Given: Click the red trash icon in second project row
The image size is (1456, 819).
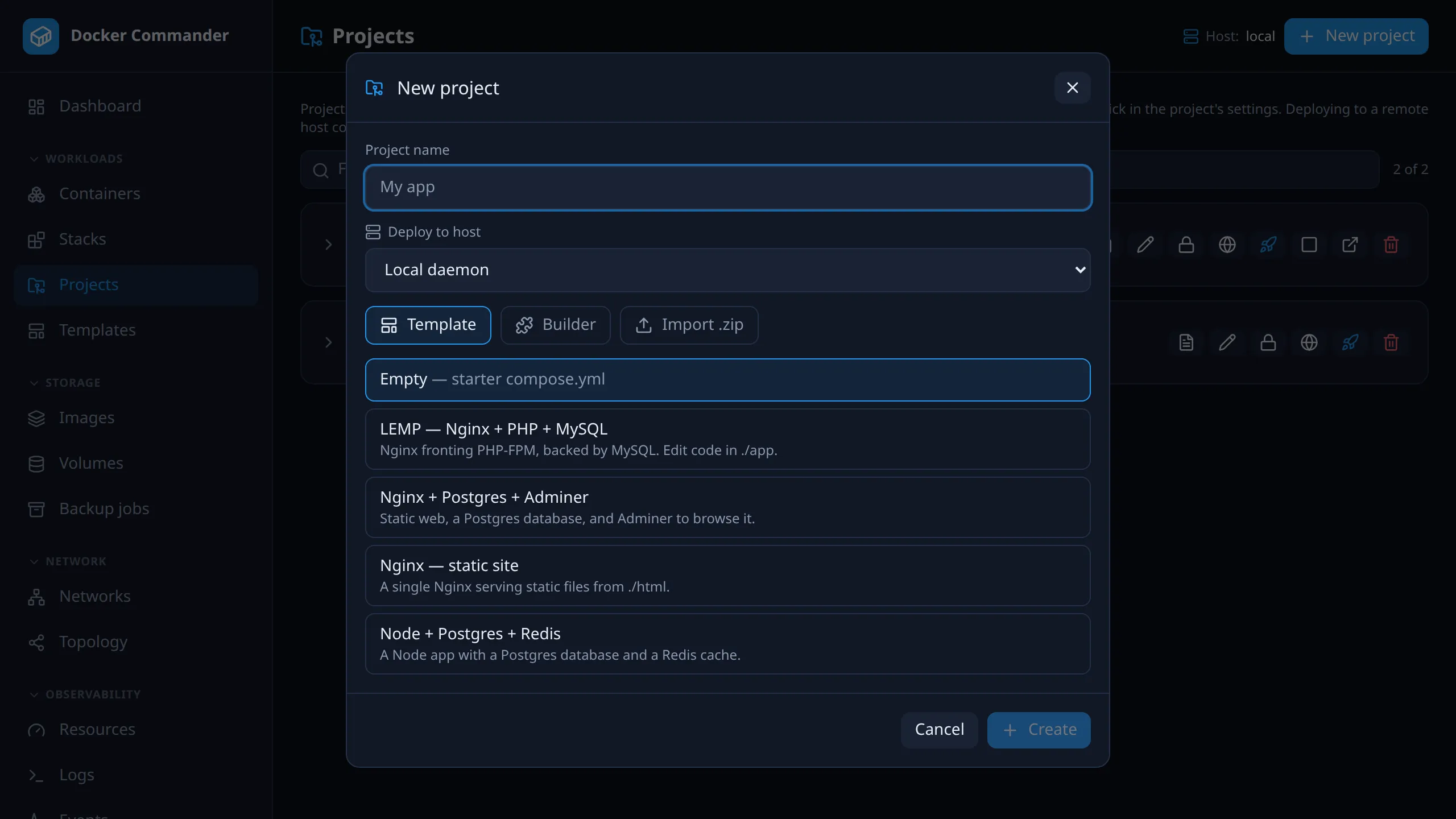Looking at the screenshot, I should click(1391, 343).
